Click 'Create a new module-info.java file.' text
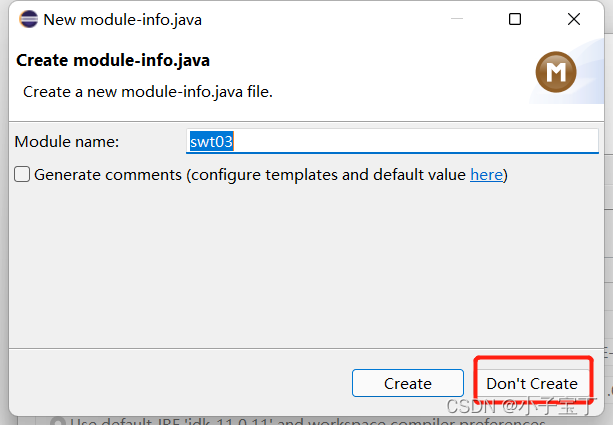Image resolution: width=613 pixels, height=425 pixels. click(x=148, y=92)
